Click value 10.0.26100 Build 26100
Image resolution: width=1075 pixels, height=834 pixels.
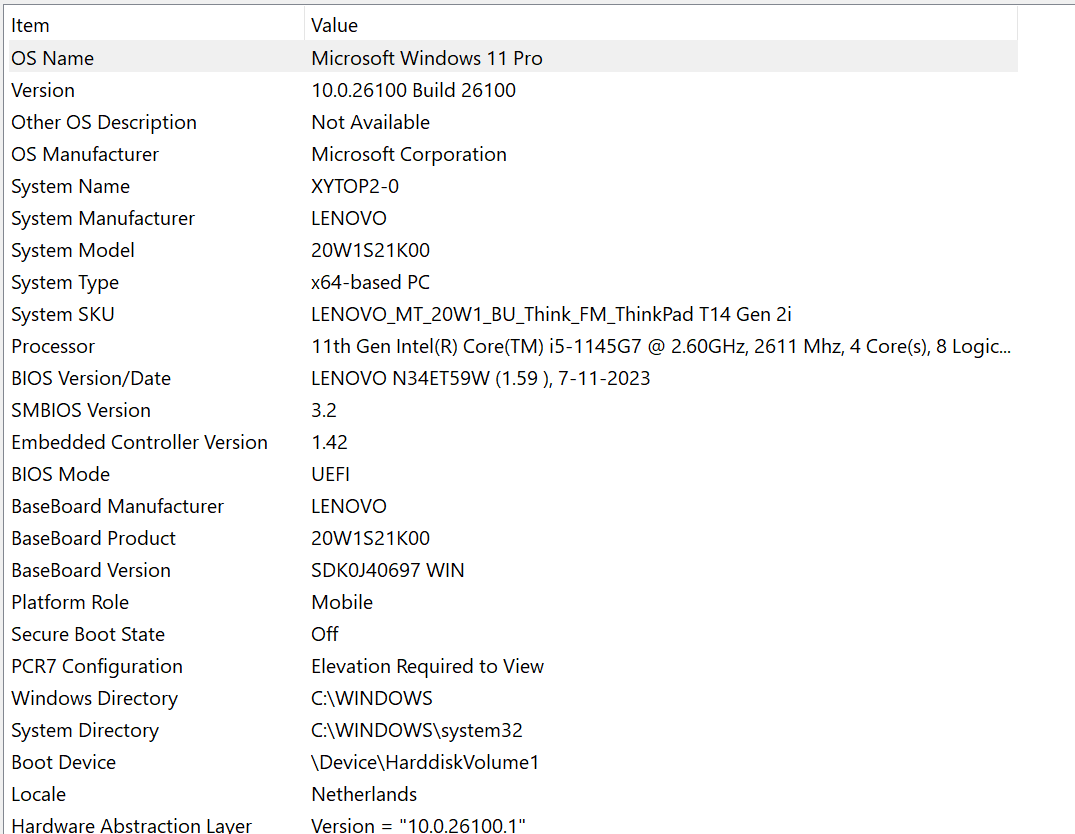[413, 91]
